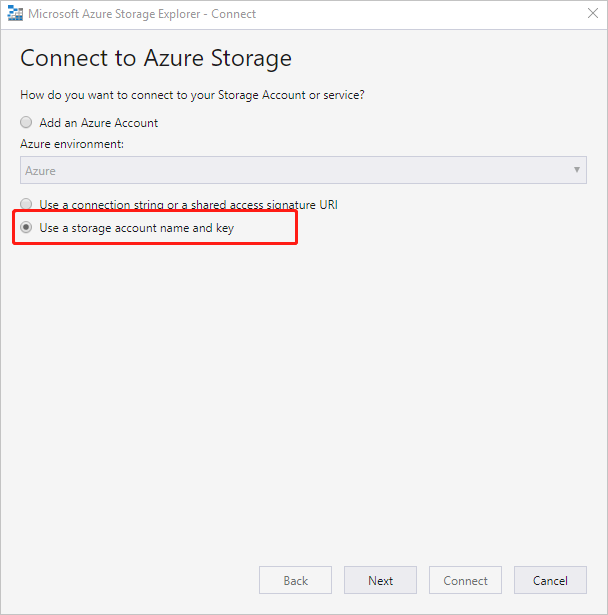The height and width of the screenshot is (615, 608).
Task: Click the window title bar text
Action: point(141,14)
